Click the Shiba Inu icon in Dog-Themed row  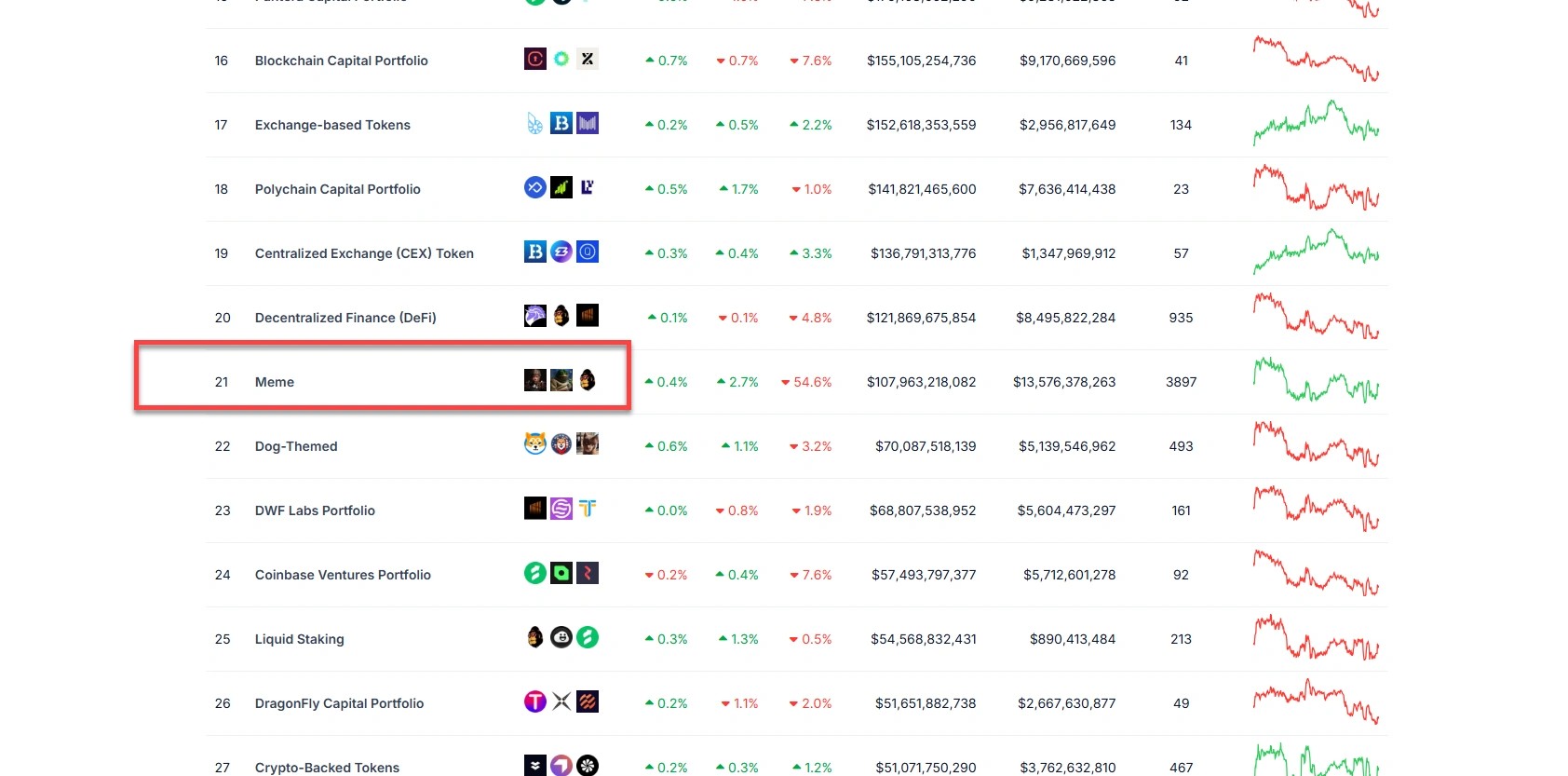(x=535, y=444)
